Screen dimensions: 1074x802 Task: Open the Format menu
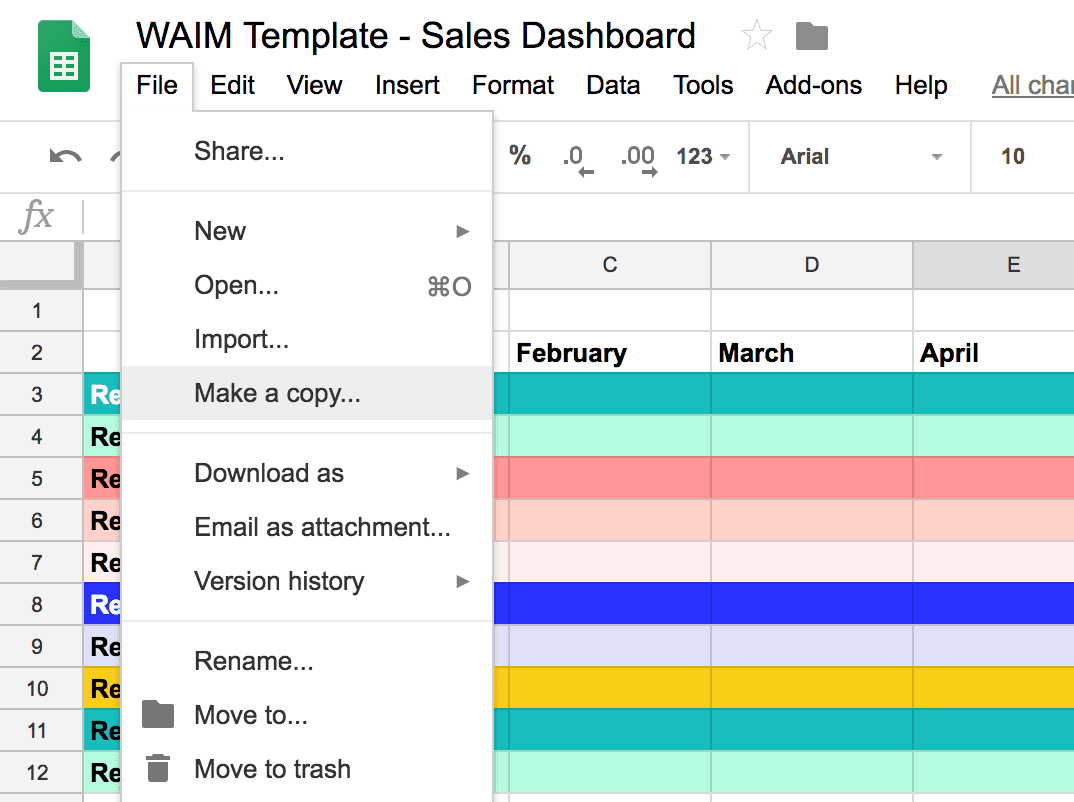(x=513, y=85)
